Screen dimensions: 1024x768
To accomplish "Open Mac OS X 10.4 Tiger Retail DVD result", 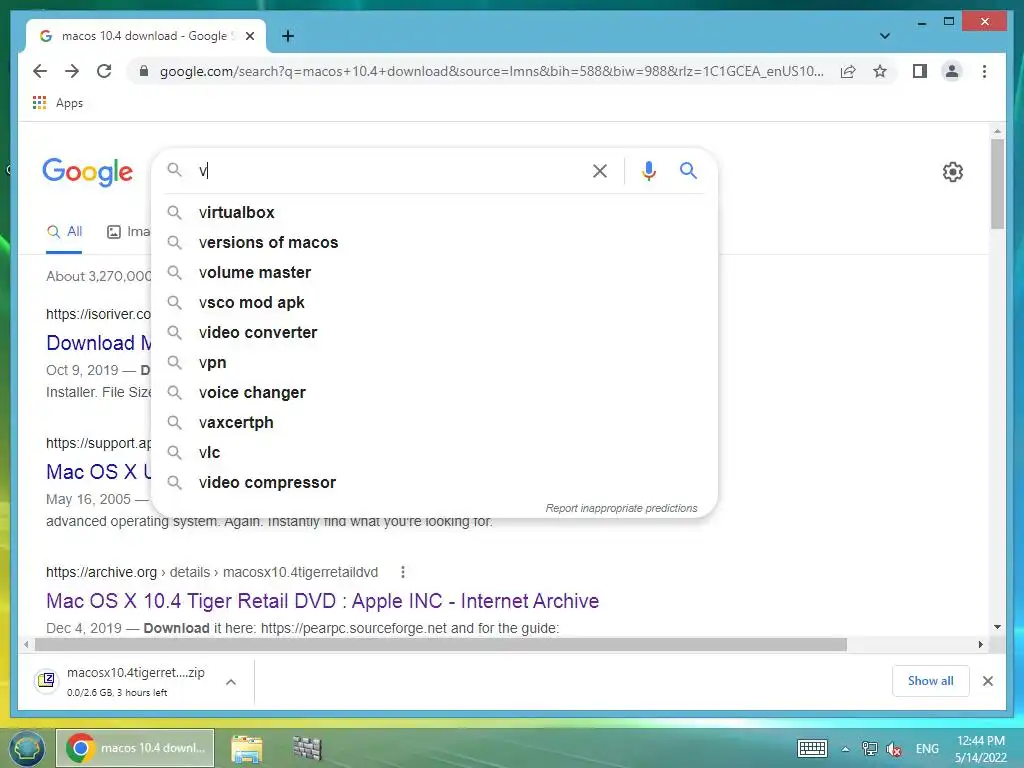I will [x=323, y=601].
